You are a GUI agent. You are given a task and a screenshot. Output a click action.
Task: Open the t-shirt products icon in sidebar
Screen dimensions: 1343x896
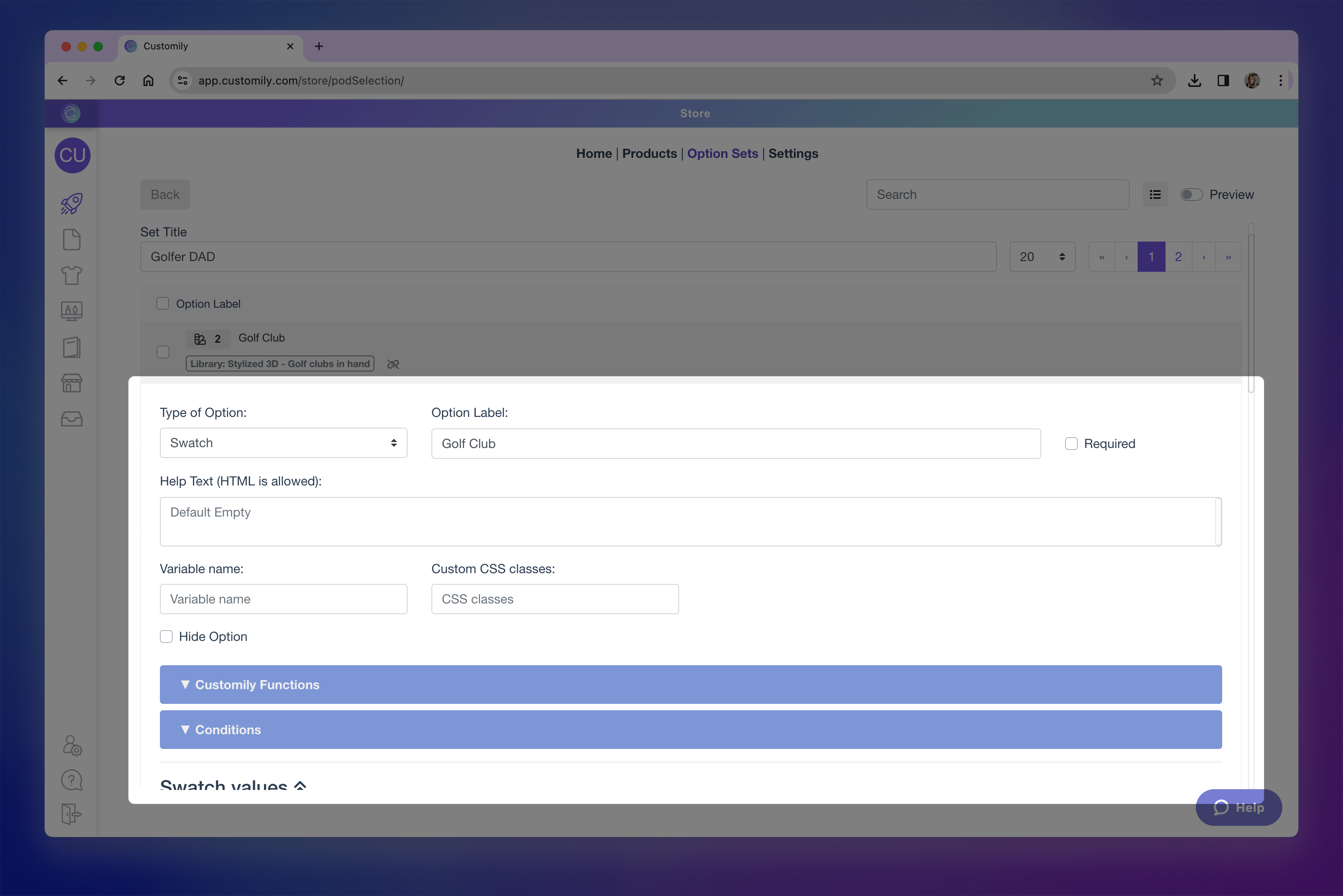tap(71, 275)
